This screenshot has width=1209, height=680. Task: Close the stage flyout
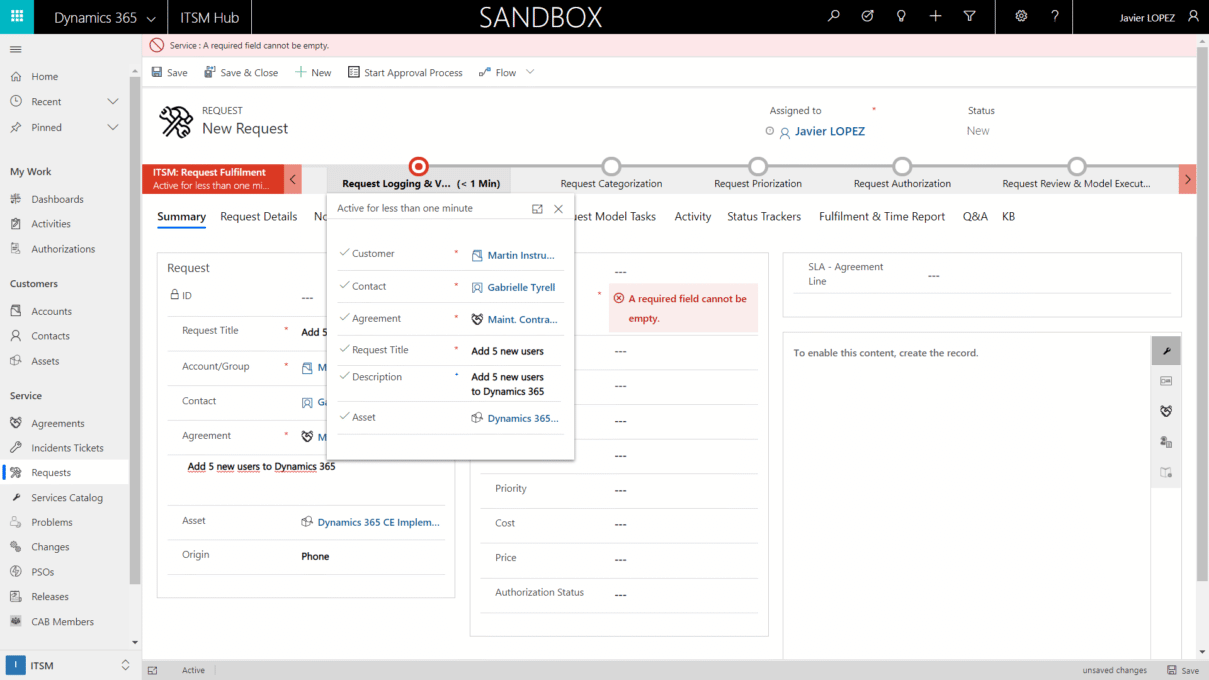point(558,209)
